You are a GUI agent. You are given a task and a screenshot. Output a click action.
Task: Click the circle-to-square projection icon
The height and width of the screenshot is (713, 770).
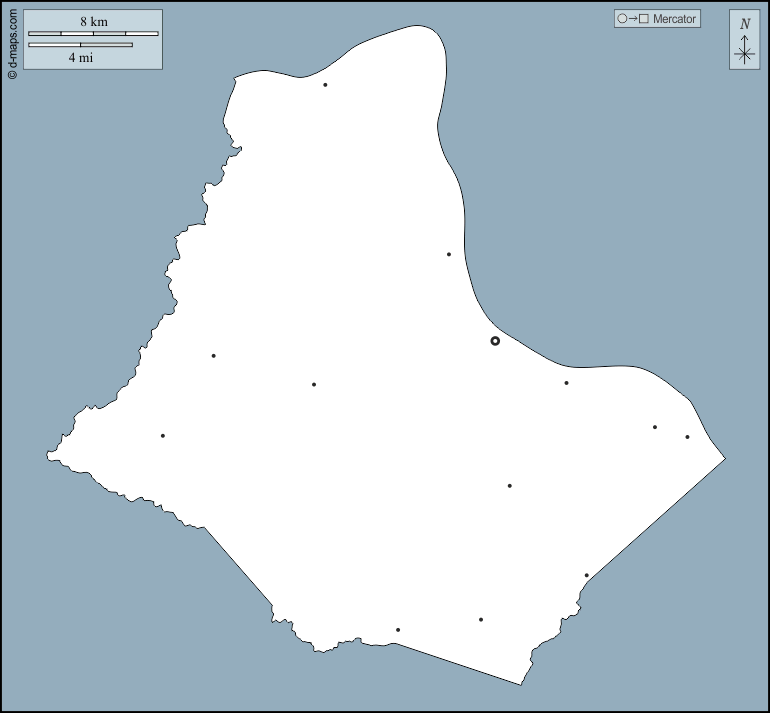pos(634,19)
